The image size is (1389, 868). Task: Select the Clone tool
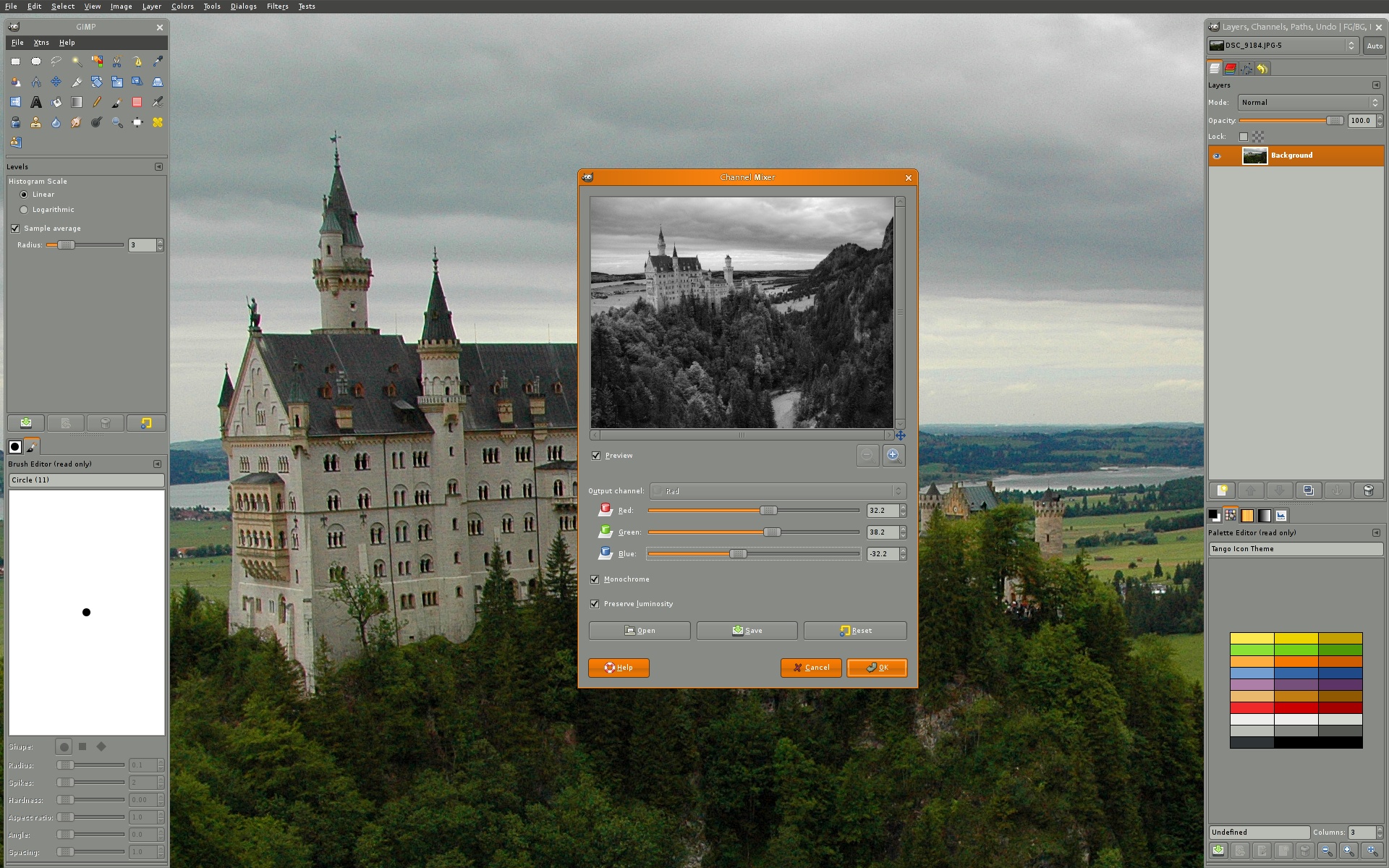pyautogui.click(x=36, y=121)
